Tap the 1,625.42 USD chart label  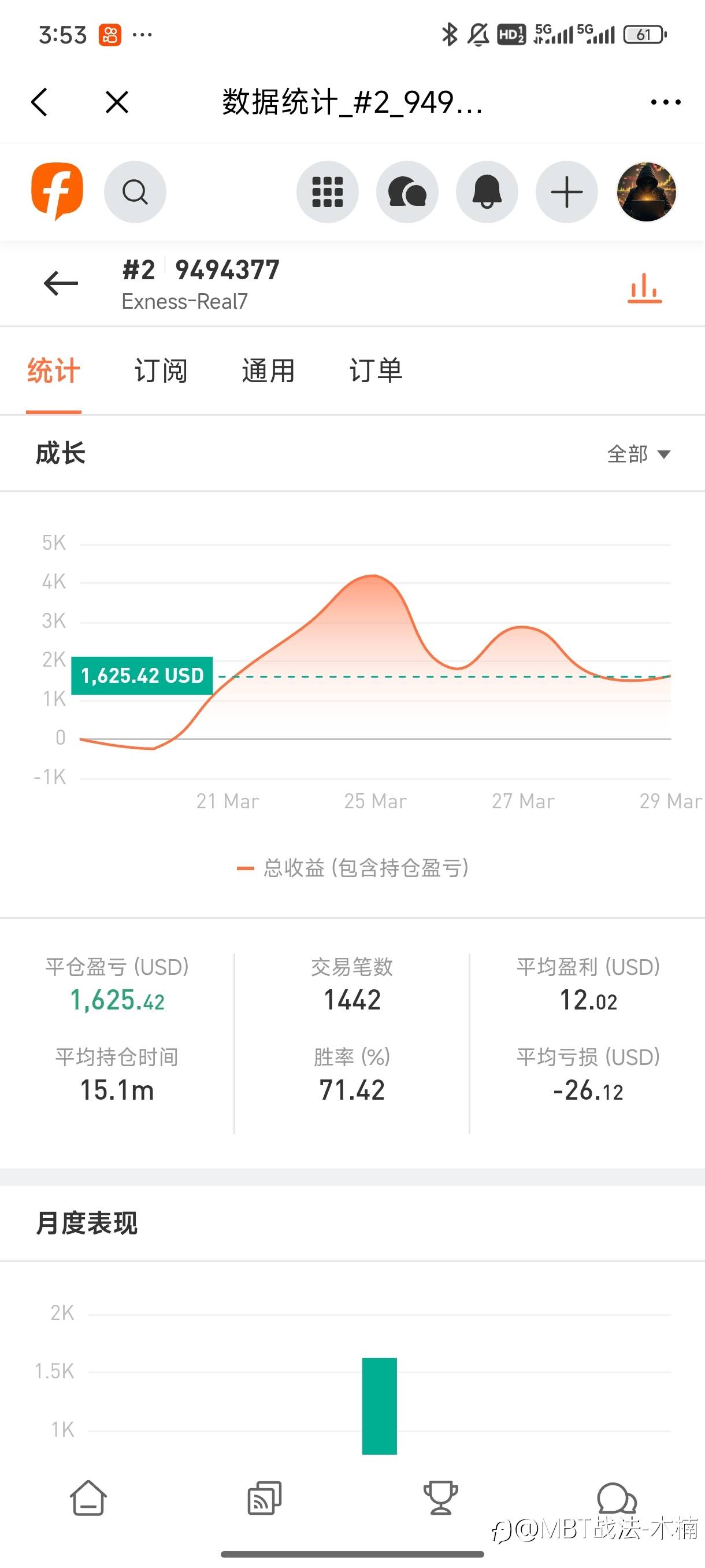coord(142,676)
